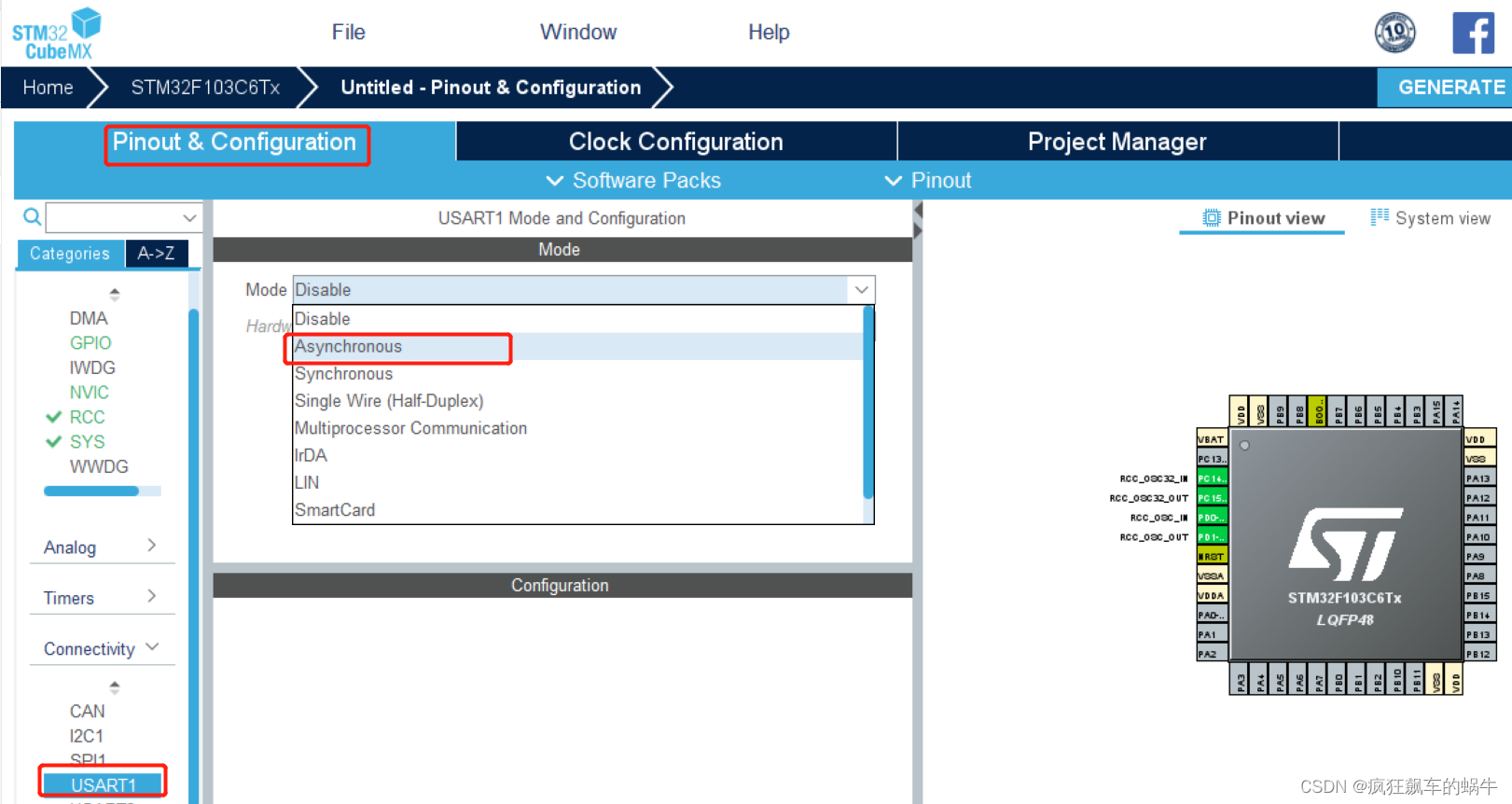The height and width of the screenshot is (804, 1512).
Task: Select the VSSA pin
Action: coord(1212,575)
